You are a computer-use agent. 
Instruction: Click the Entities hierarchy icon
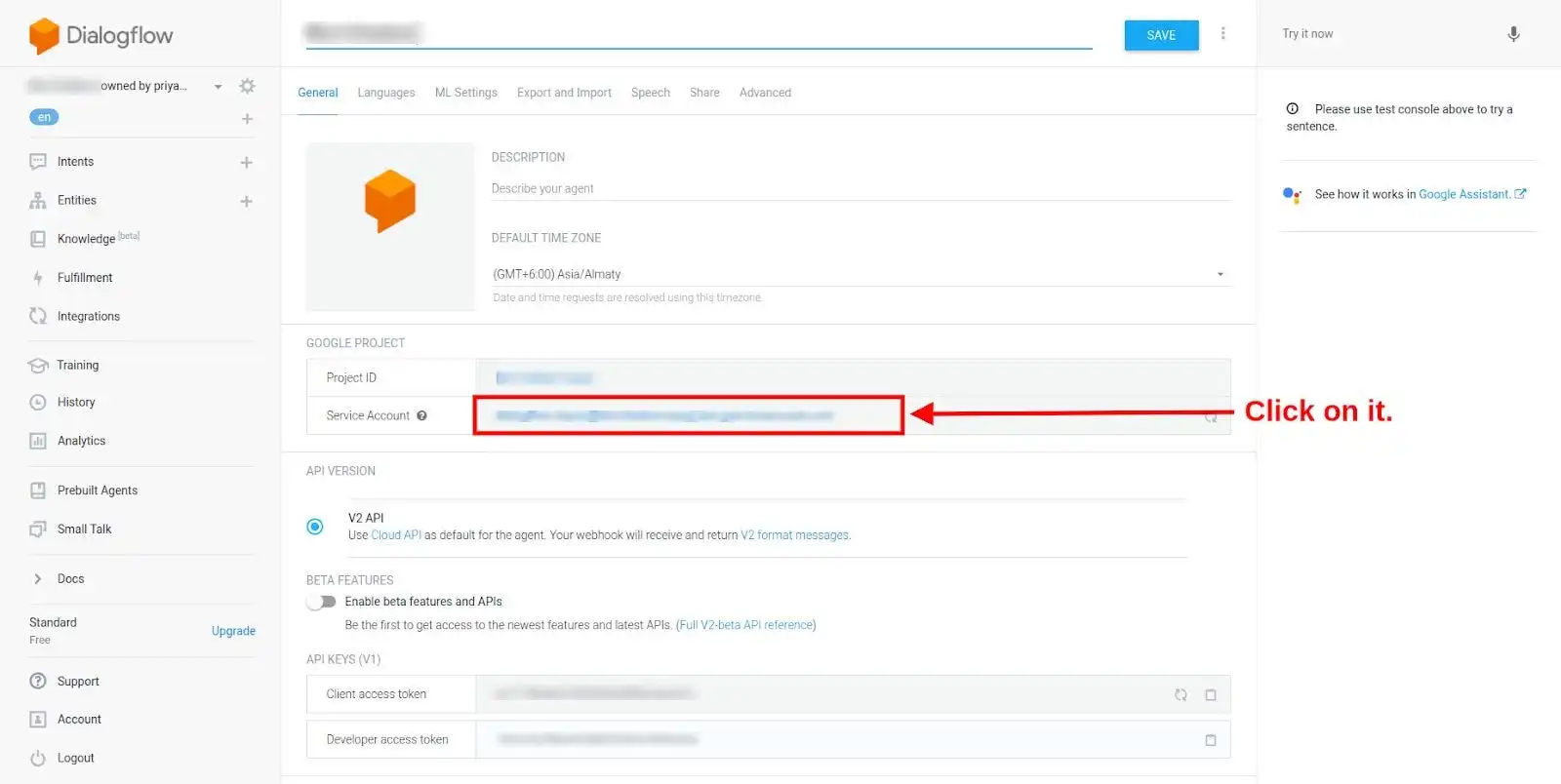38,200
